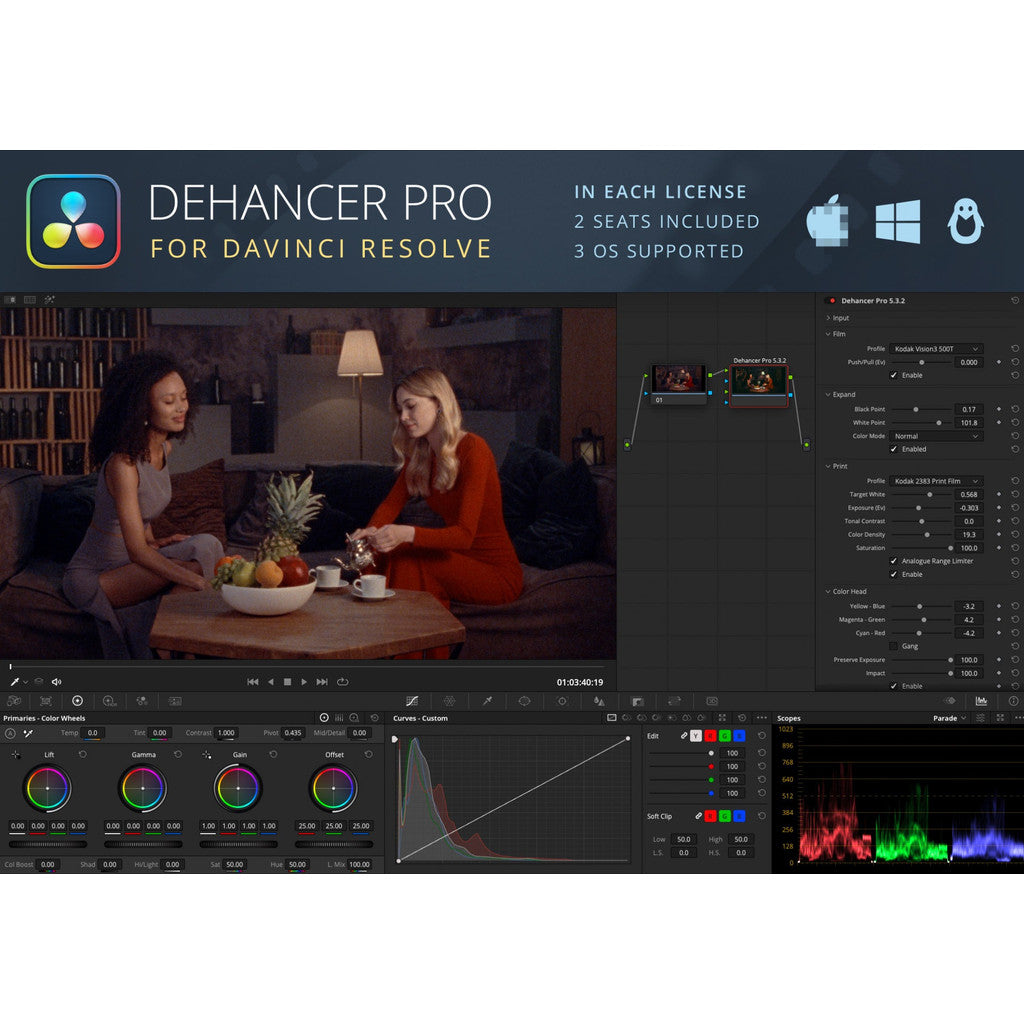Click the Gain color wheel
The width and height of the screenshot is (1024, 1024).
click(238, 788)
